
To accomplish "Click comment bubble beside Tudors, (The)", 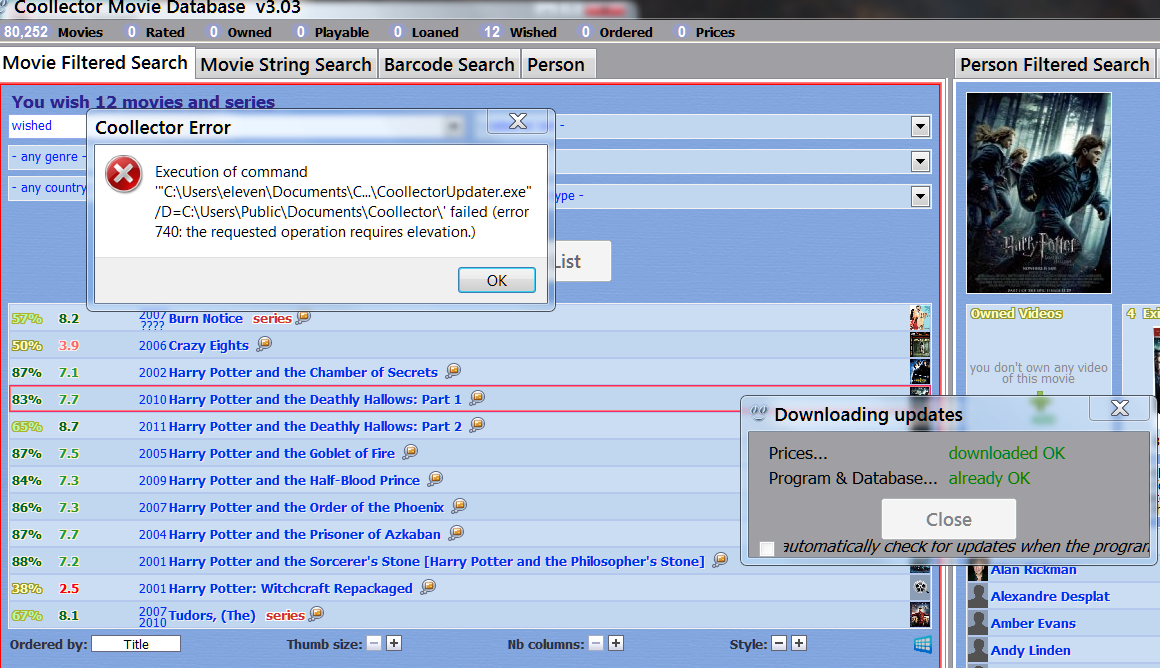I will pyautogui.click(x=317, y=613).
